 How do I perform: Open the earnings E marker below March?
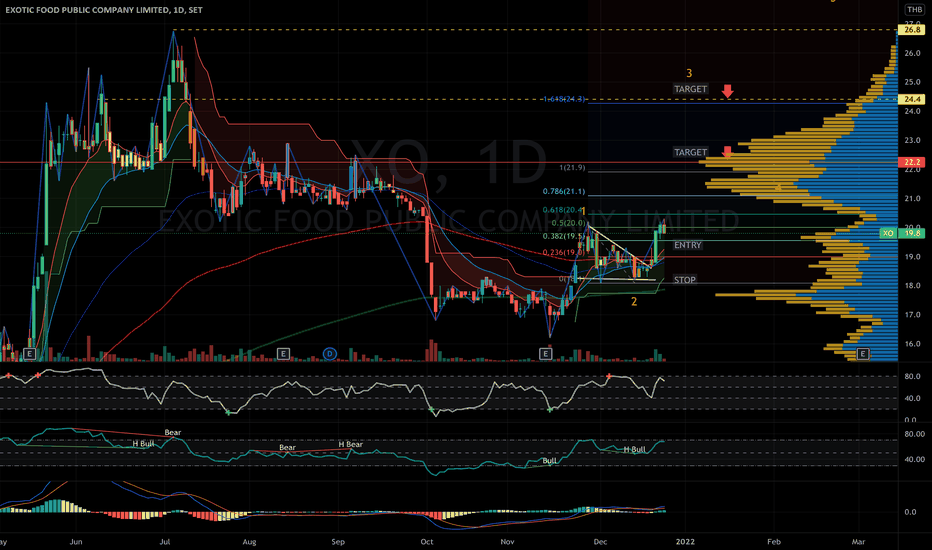[862, 354]
